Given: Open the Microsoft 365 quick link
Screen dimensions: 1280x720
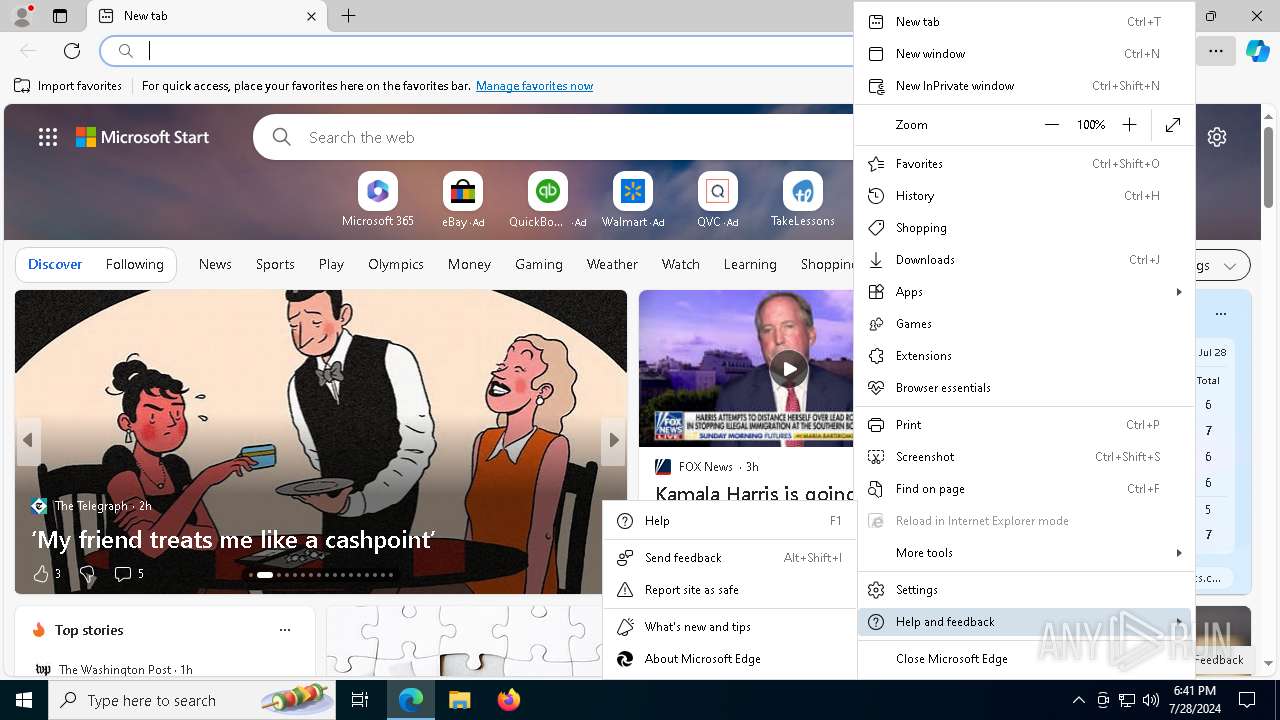Looking at the screenshot, I should 378,200.
